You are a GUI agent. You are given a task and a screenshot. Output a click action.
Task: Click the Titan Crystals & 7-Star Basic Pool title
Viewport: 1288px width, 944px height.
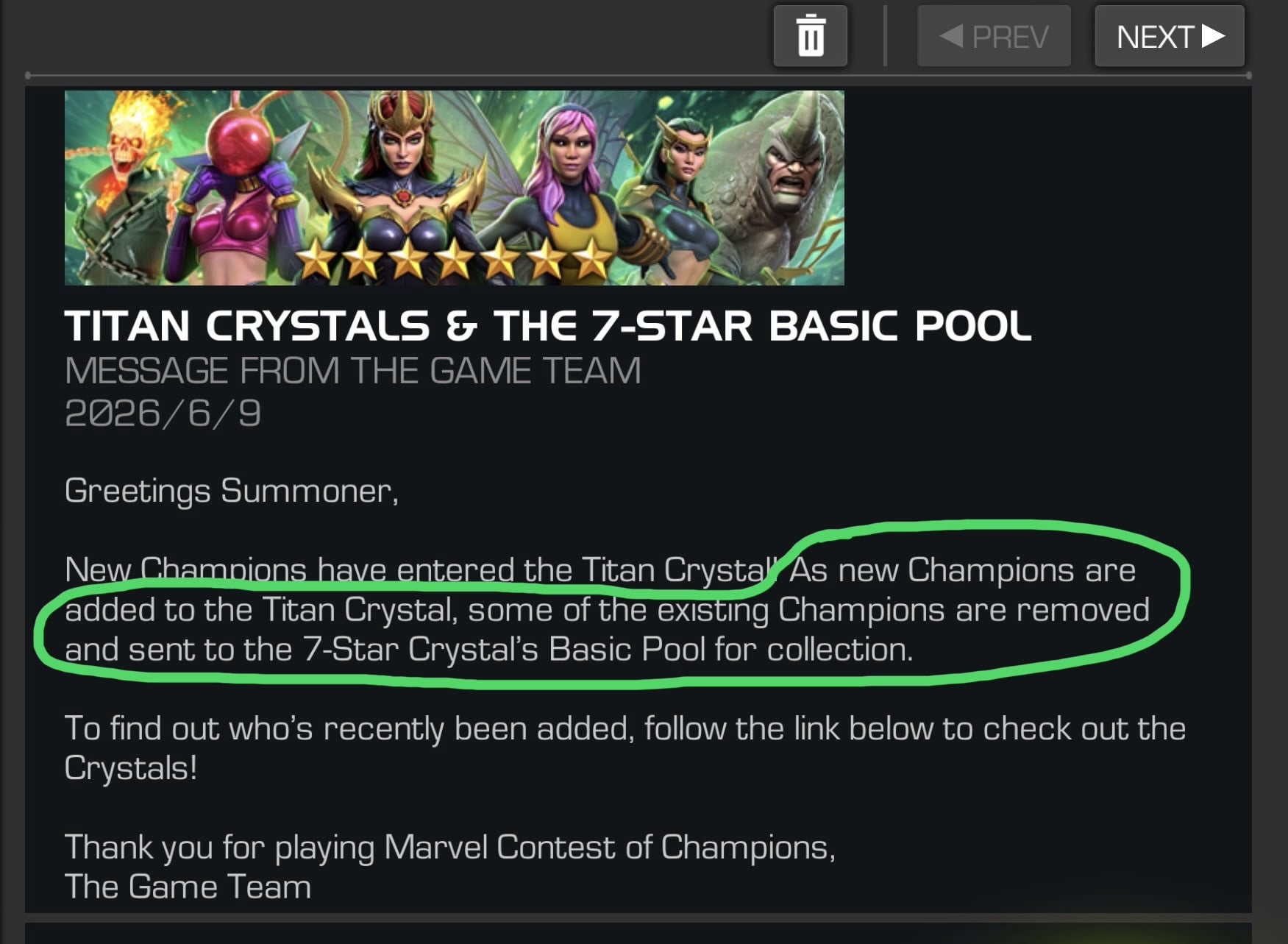click(548, 326)
